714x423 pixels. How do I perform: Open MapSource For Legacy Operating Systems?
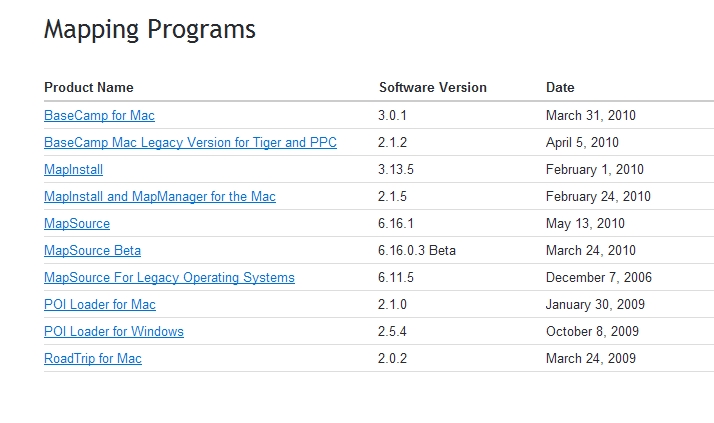point(169,277)
